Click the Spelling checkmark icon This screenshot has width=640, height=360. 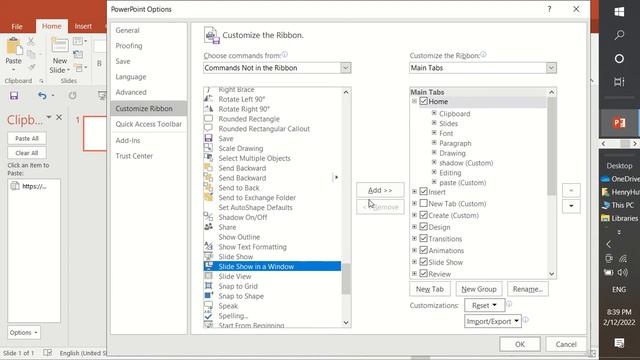[209, 315]
